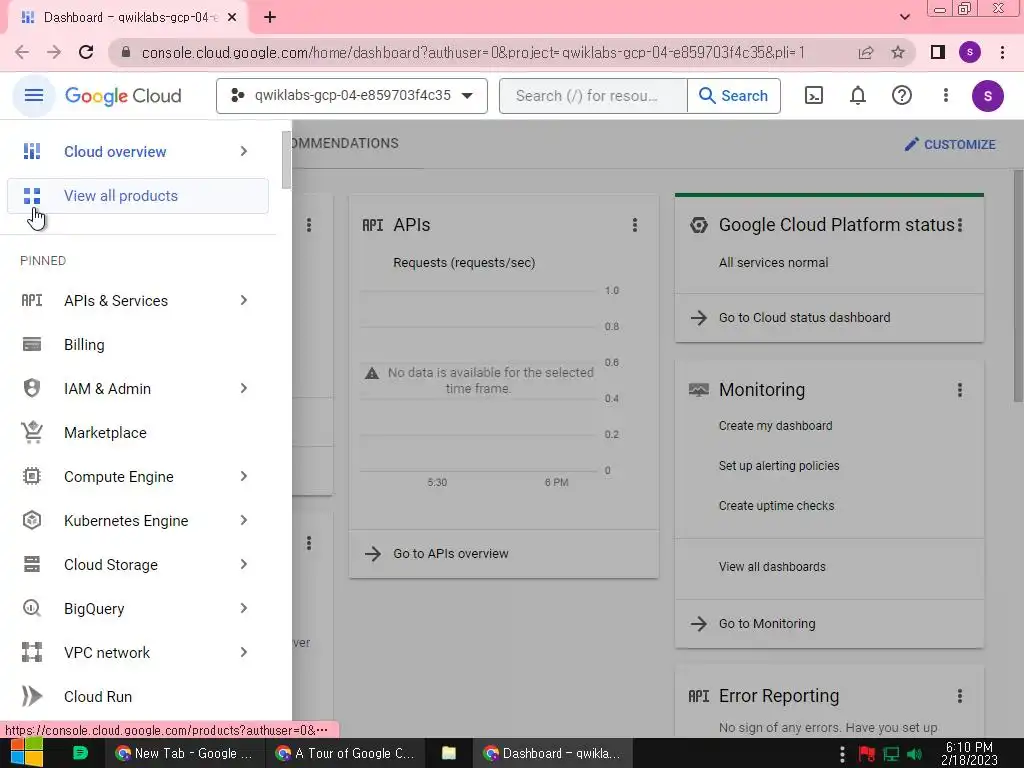Switch to New Tab - Google taskbar item
The image size is (1024, 768).
(184, 753)
